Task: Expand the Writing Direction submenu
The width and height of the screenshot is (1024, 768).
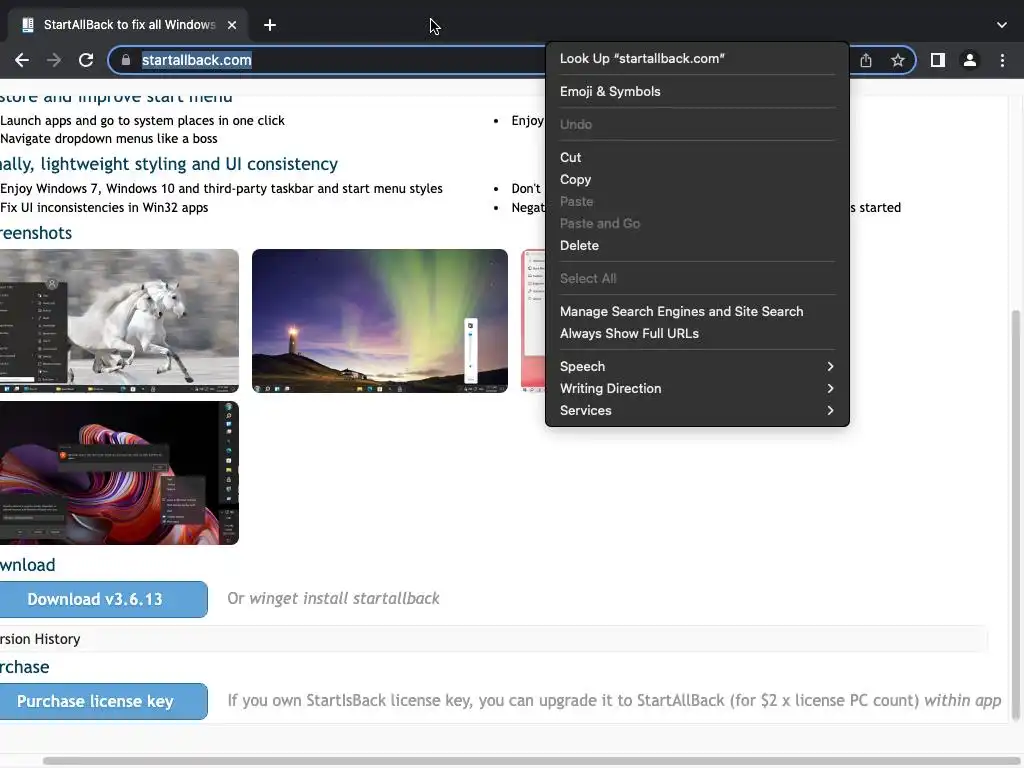Action: coord(697,389)
